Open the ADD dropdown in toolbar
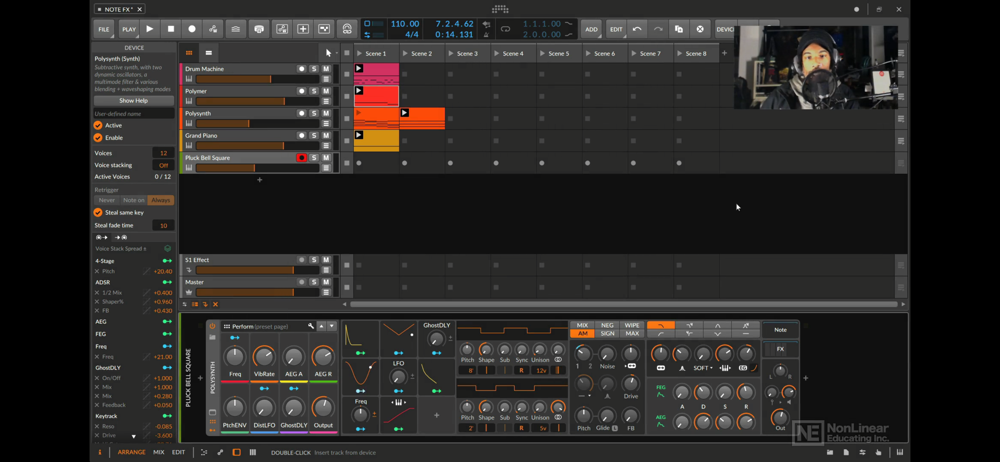1000x462 pixels. click(x=591, y=29)
